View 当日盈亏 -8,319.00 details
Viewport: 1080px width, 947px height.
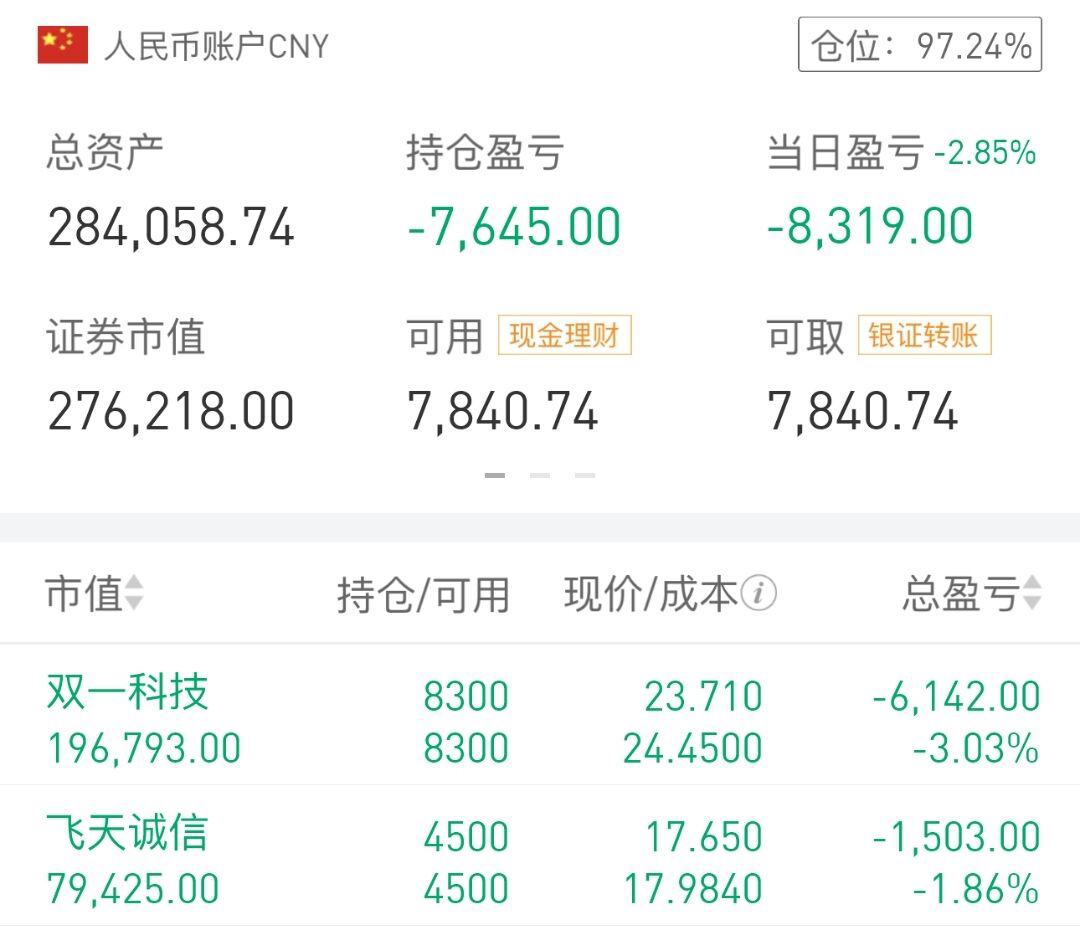click(x=870, y=226)
